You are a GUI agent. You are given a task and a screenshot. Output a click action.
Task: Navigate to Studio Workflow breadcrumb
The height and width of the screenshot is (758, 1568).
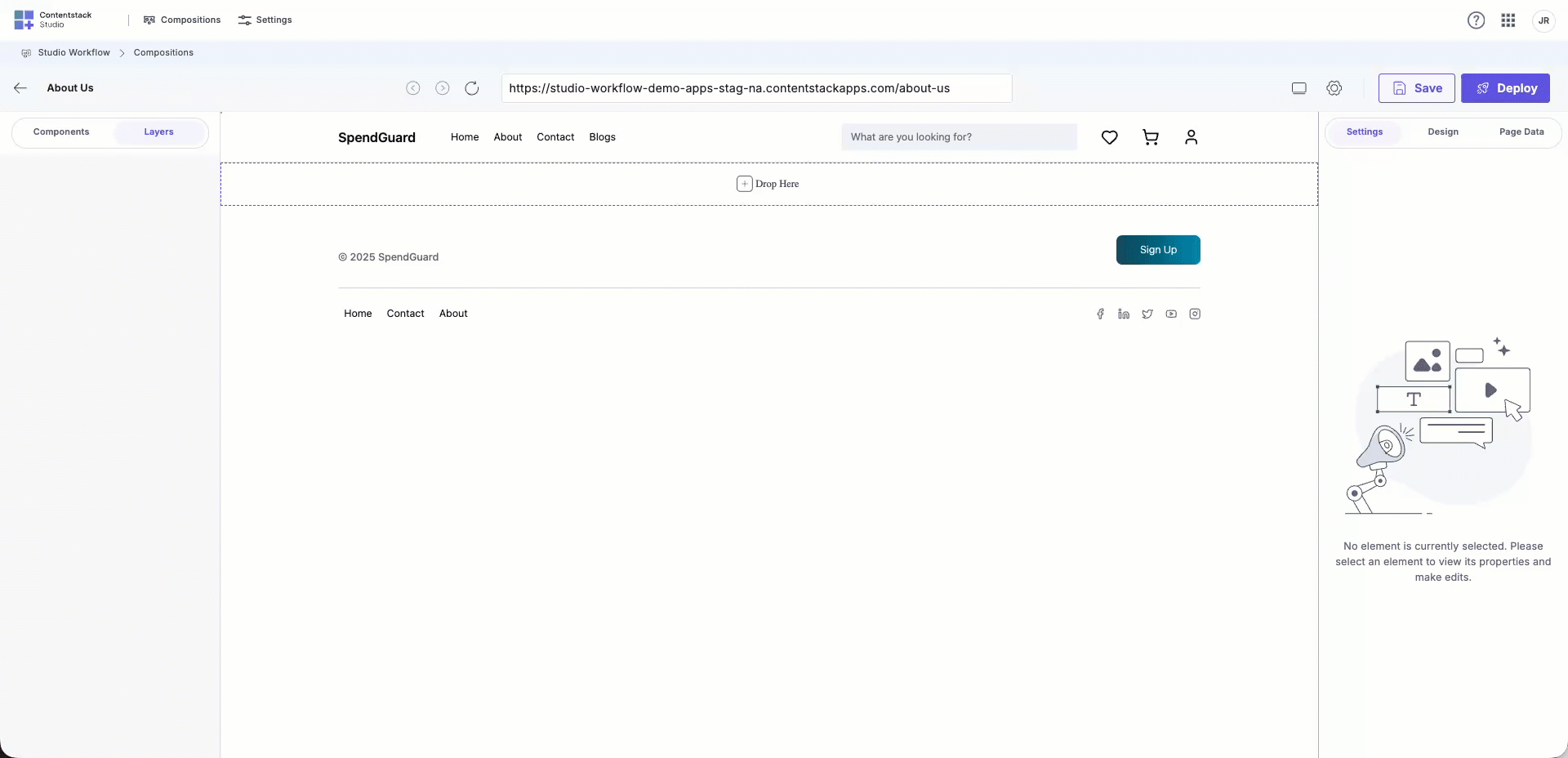tap(73, 52)
